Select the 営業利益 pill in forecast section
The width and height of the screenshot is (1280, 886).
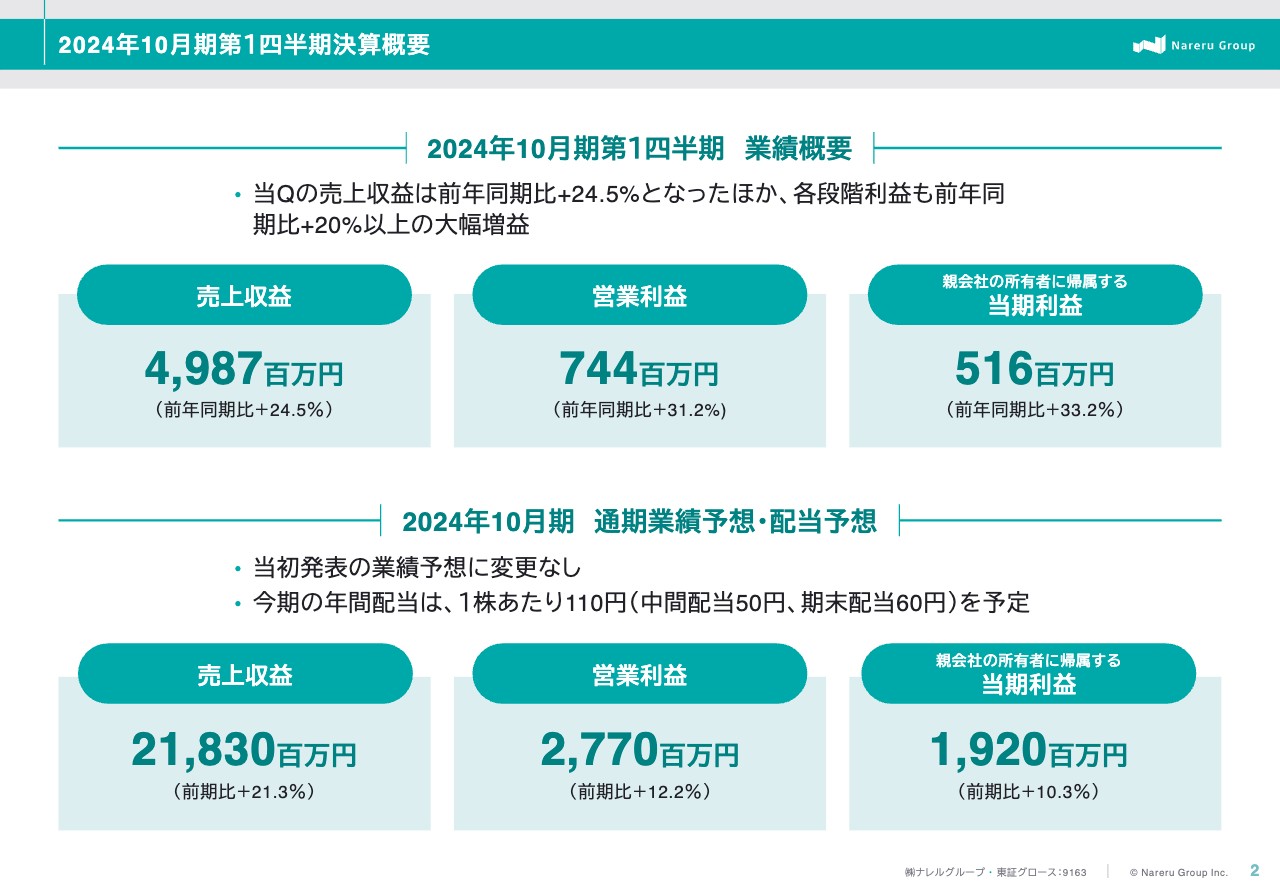pos(641,674)
